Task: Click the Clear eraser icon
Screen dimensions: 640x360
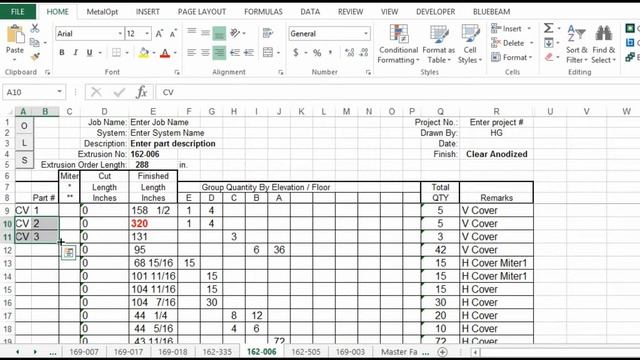Action: coord(549,57)
